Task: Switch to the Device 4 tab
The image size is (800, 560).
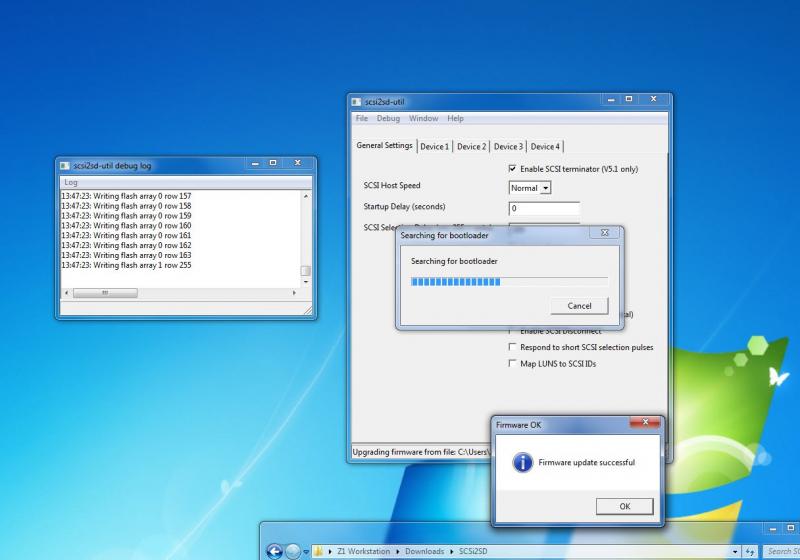Action: click(x=545, y=146)
